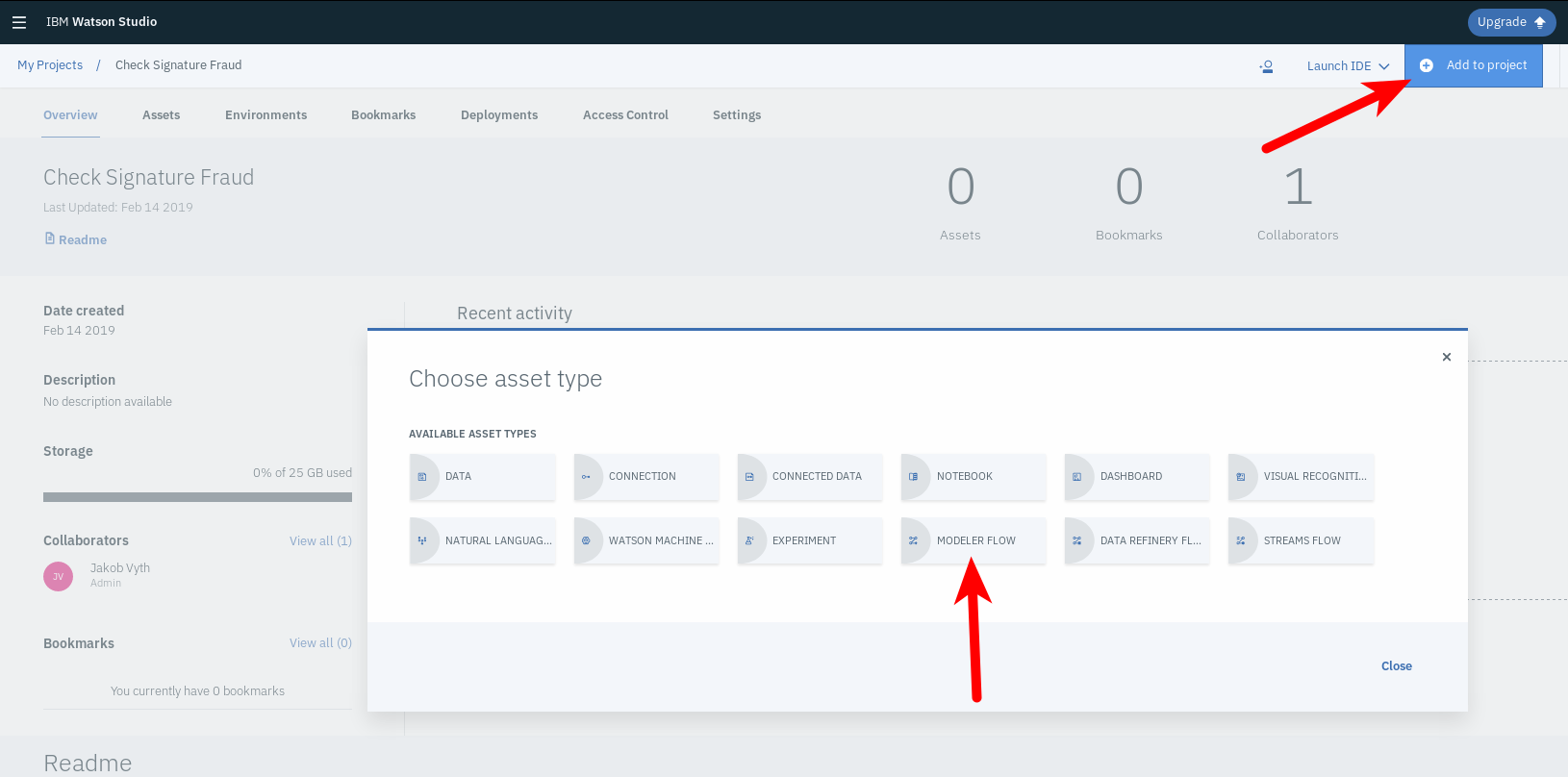The width and height of the screenshot is (1568, 777).
Task: Click the Check Signature Fraud breadcrumb
Action: tap(178, 65)
